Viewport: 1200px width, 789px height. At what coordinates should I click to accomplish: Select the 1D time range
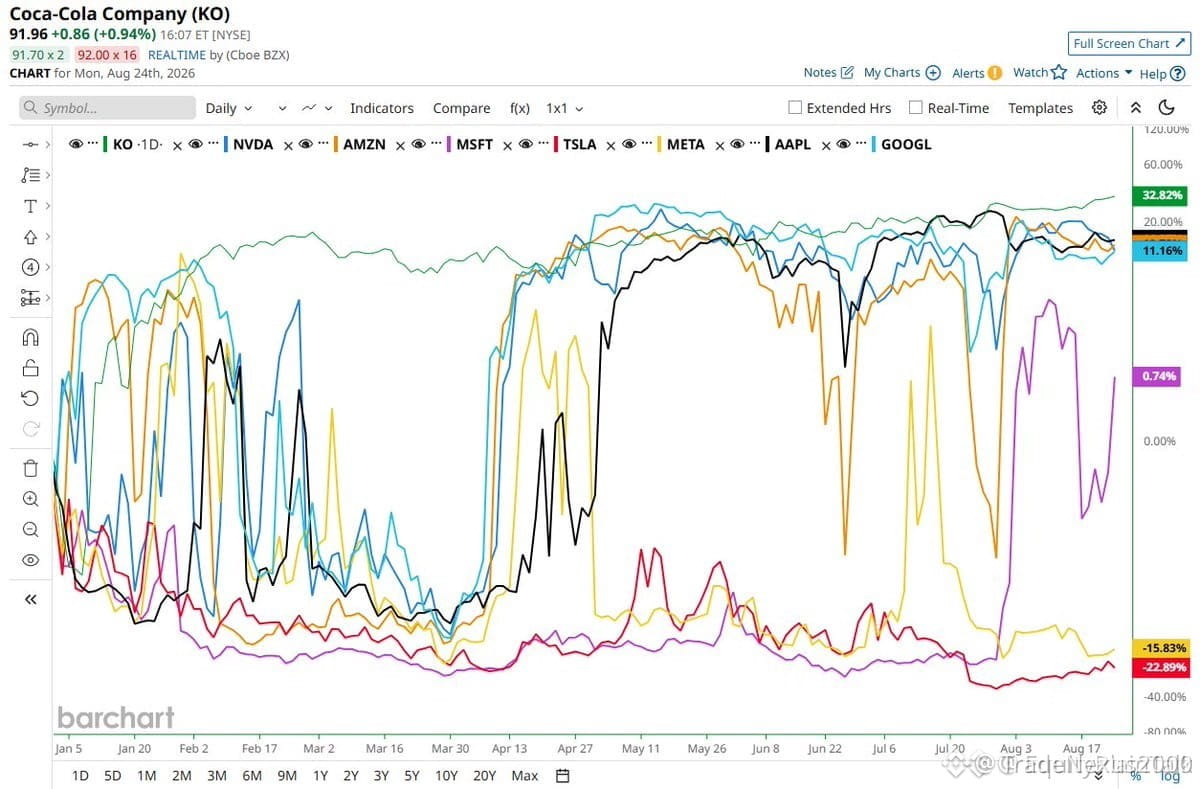(x=80, y=775)
